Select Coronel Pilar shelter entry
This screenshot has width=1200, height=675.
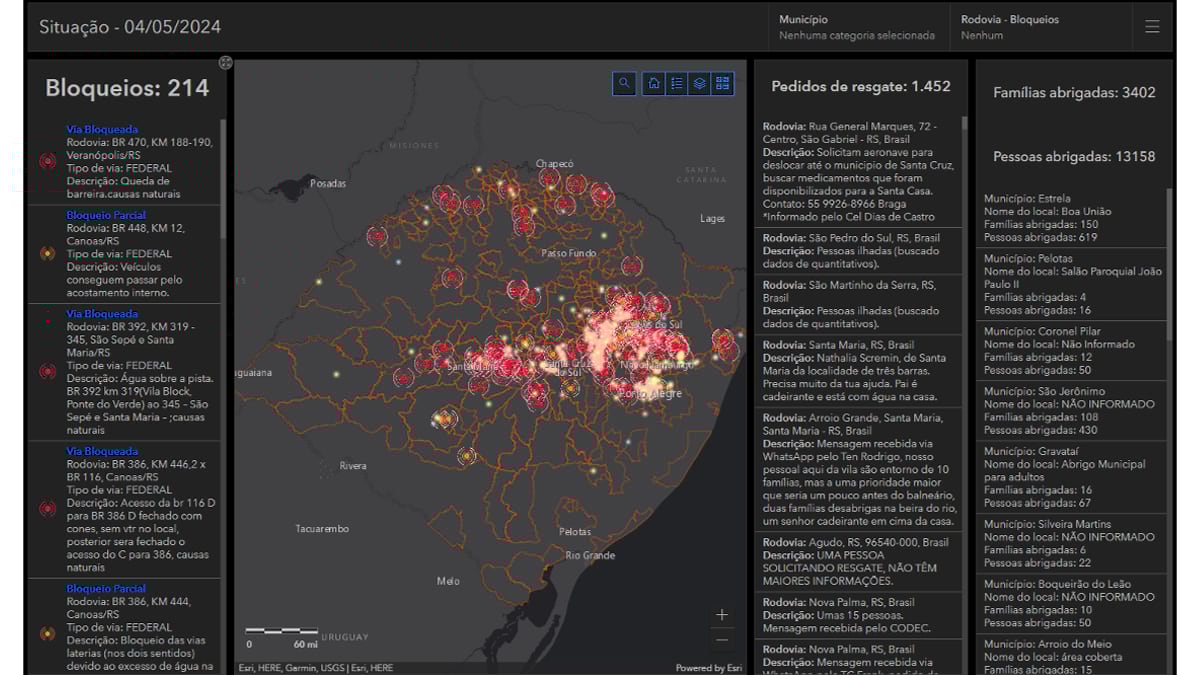pyautogui.click(x=1070, y=350)
